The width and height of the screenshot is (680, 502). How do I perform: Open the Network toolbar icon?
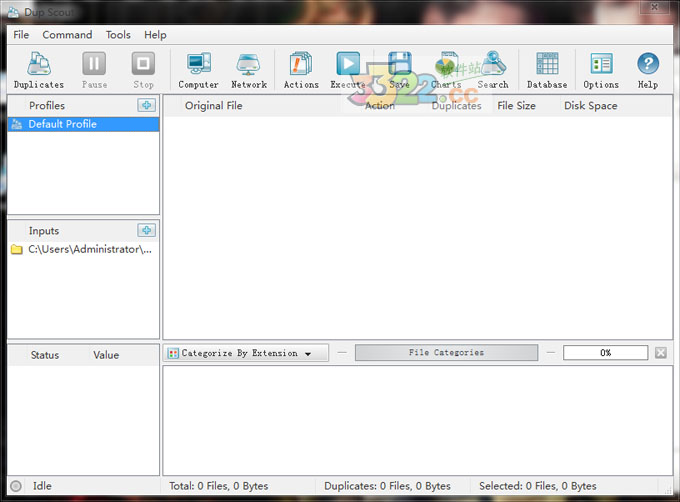pos(248,70)
